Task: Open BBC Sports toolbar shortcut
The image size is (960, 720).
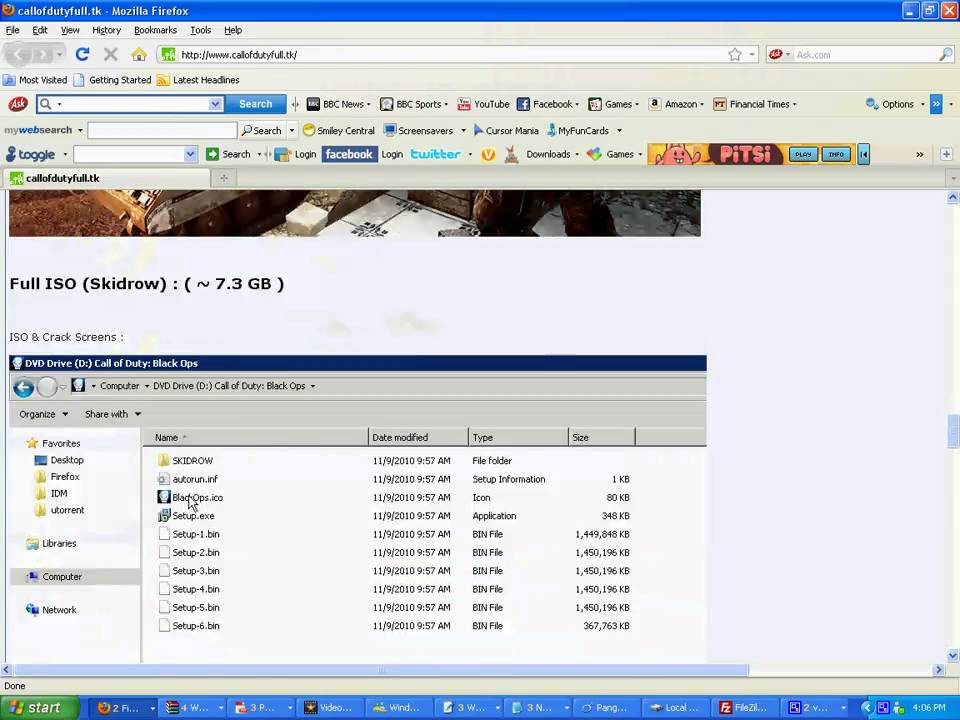Action: 414,104
